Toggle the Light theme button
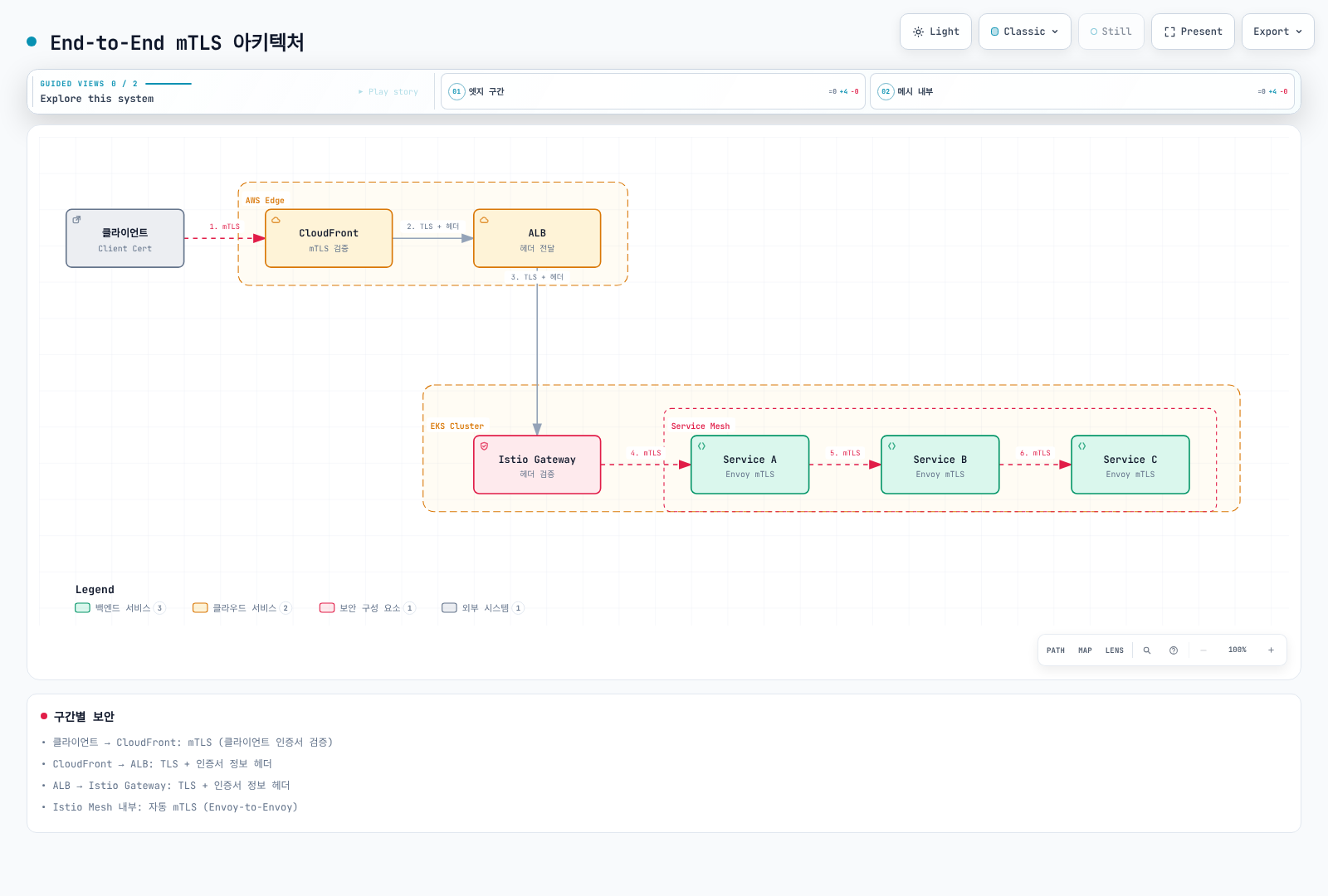1328x896 pixels. (935, 32)
